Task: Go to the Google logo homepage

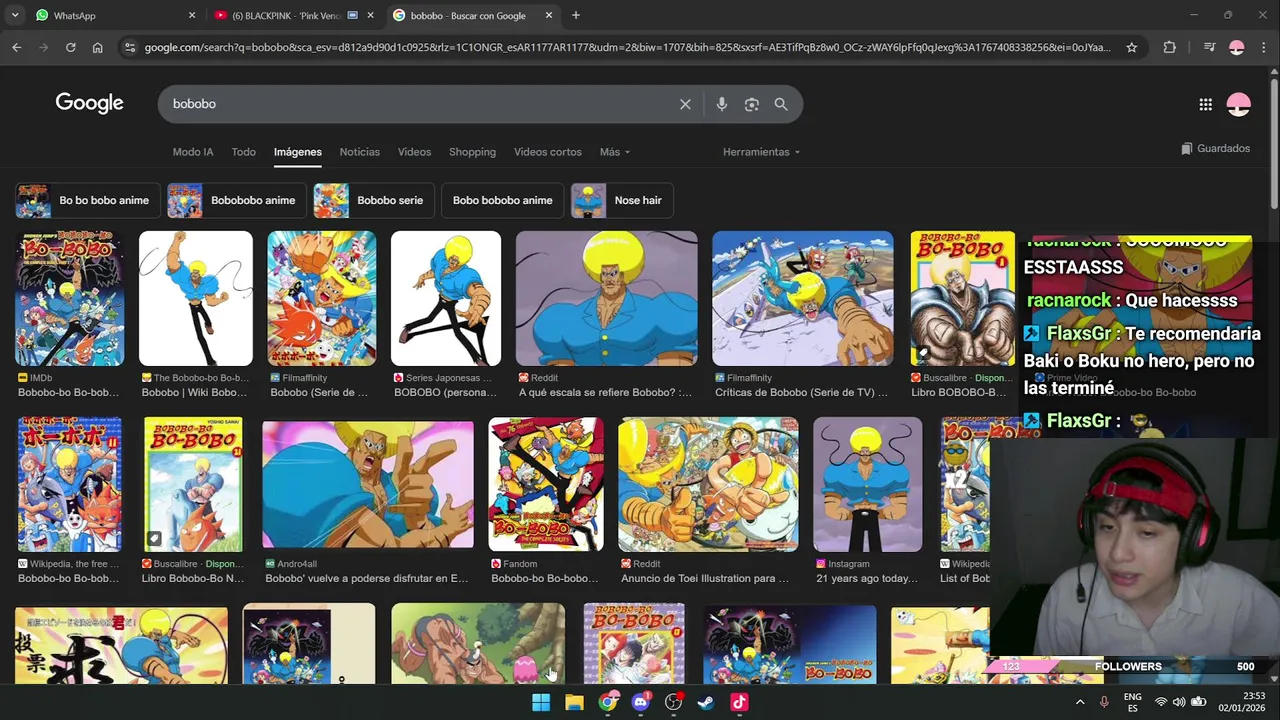Action: [x=89, y=103]
